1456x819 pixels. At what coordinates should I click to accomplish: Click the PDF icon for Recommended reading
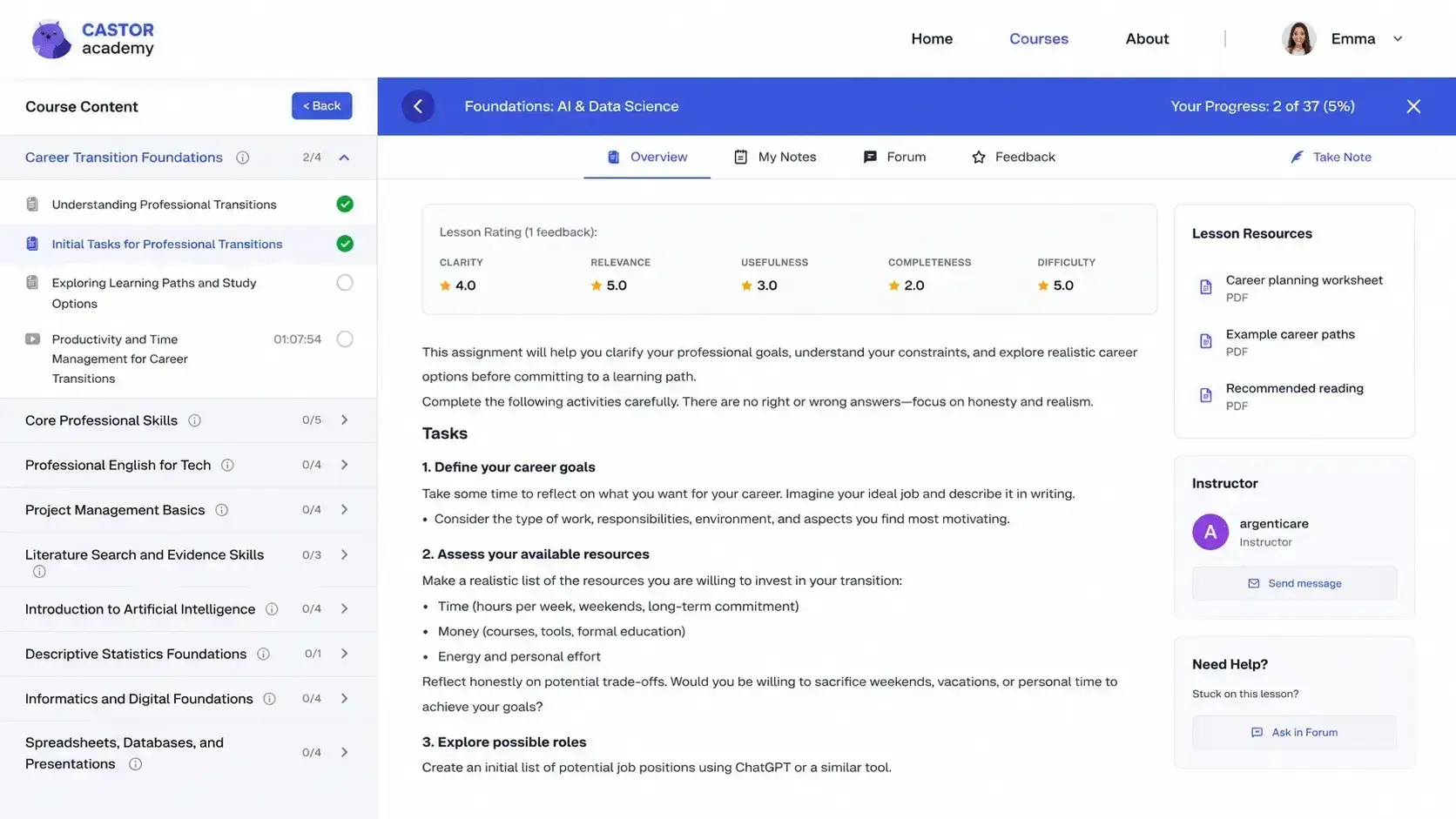[1206, 395]
